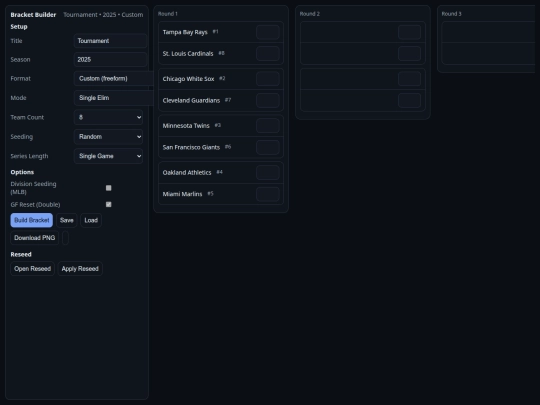Open the Format dropdown

pyautogui.click(x=114, y=79)
